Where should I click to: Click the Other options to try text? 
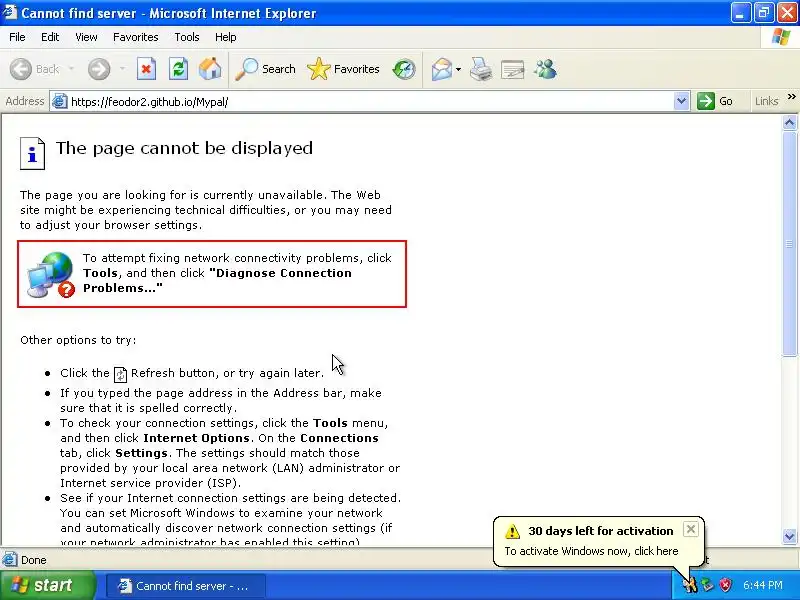78,340
